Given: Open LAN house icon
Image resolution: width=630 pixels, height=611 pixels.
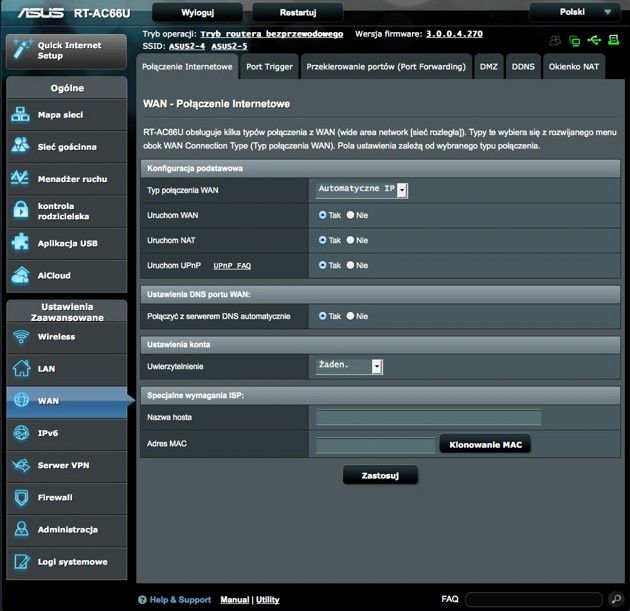Looking at the screenshot, I should tap(21, 368).
